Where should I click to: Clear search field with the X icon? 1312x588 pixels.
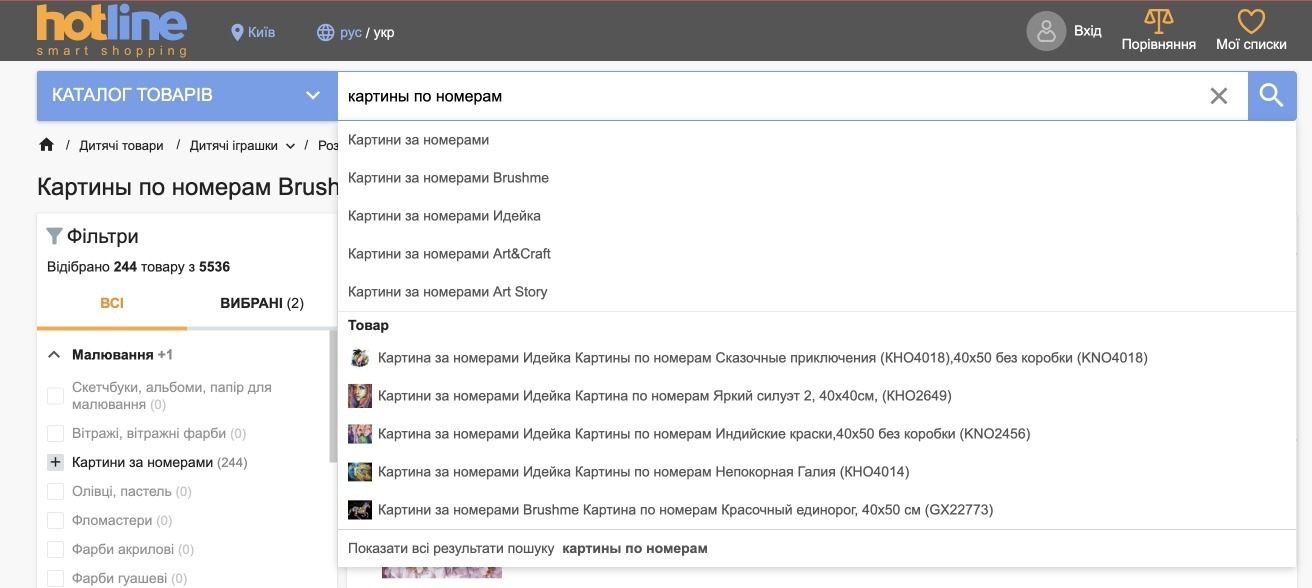pos(1219,96)
